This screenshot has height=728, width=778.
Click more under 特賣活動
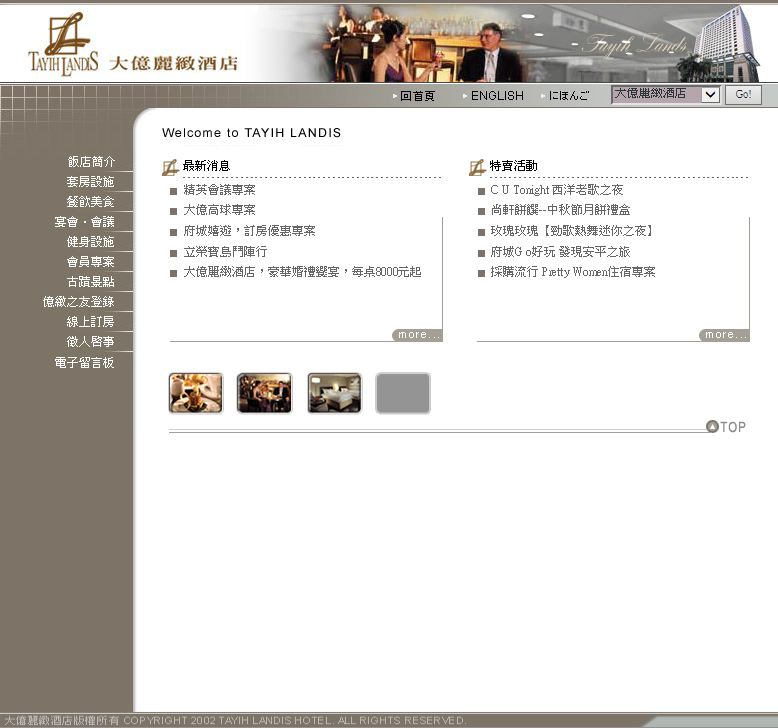724,335
